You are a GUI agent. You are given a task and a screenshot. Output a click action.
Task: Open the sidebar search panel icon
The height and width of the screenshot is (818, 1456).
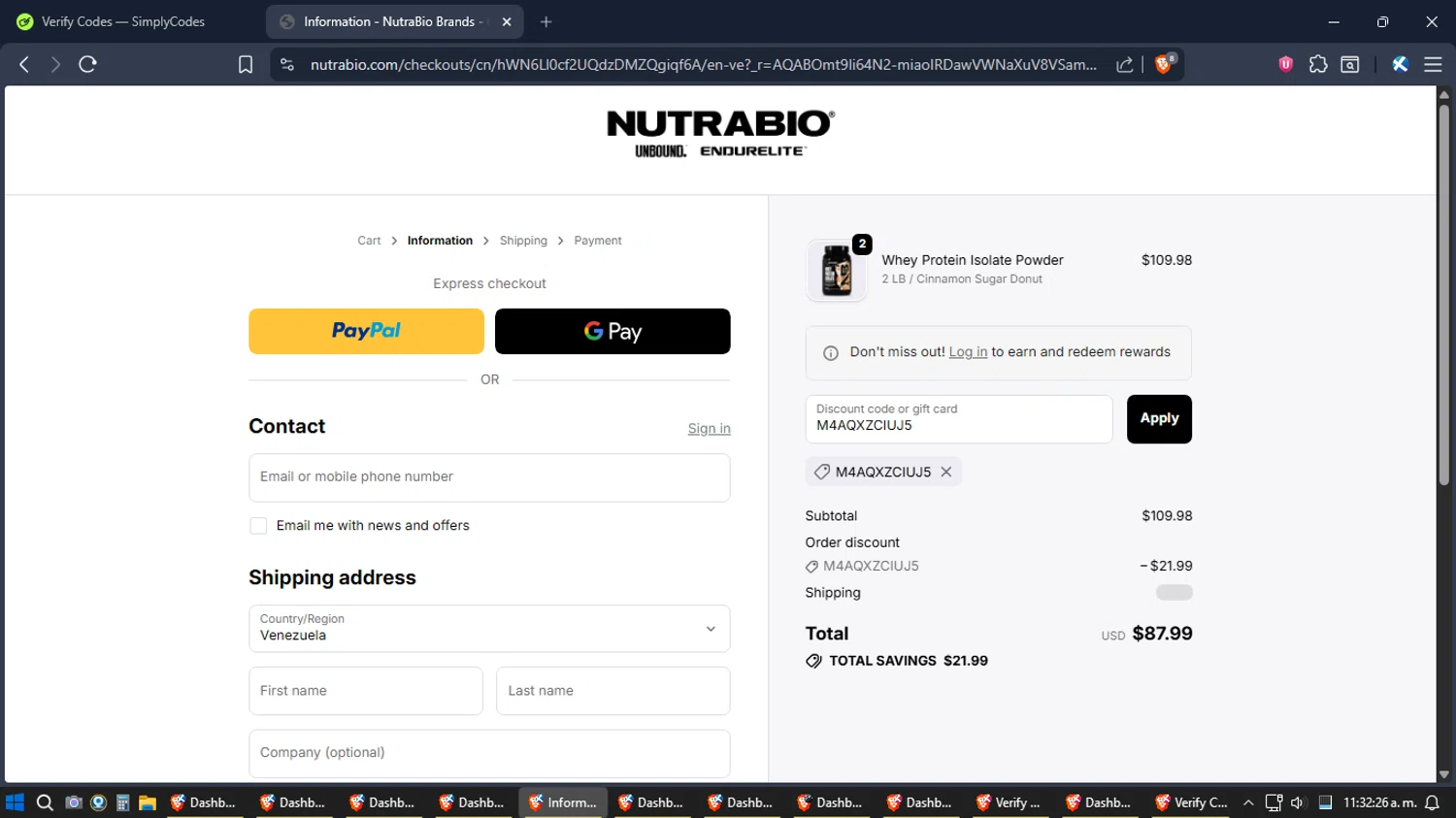1350,64
